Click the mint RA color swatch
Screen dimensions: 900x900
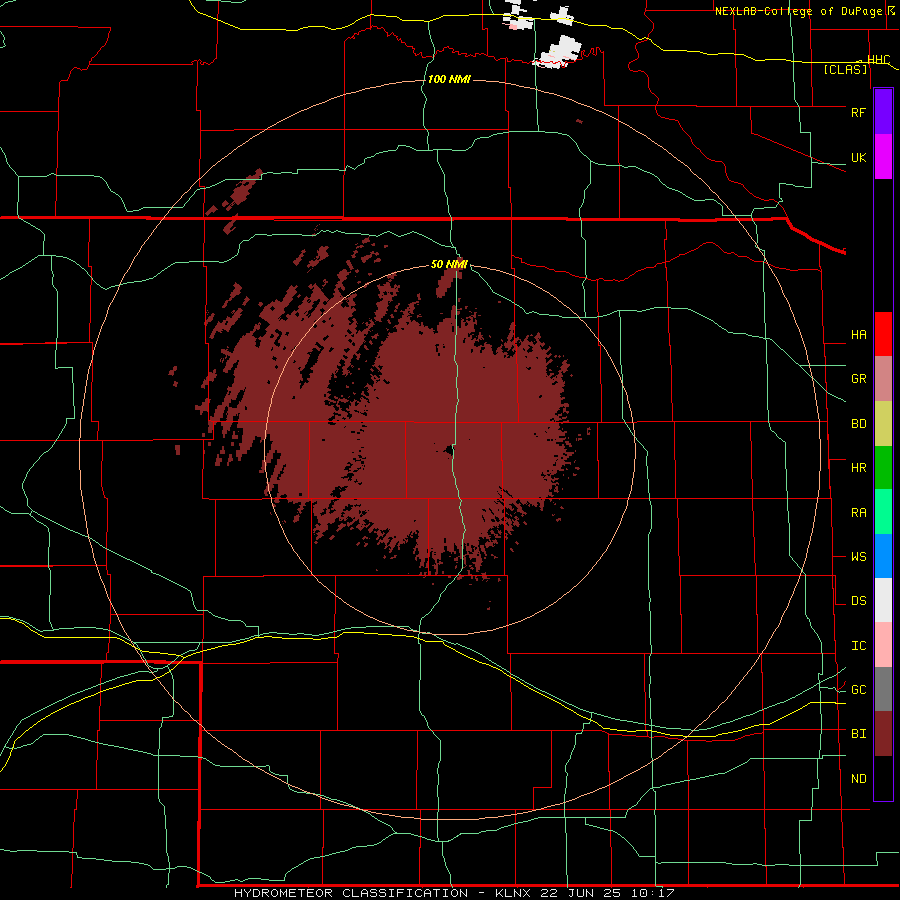click(x=883, y=512)
